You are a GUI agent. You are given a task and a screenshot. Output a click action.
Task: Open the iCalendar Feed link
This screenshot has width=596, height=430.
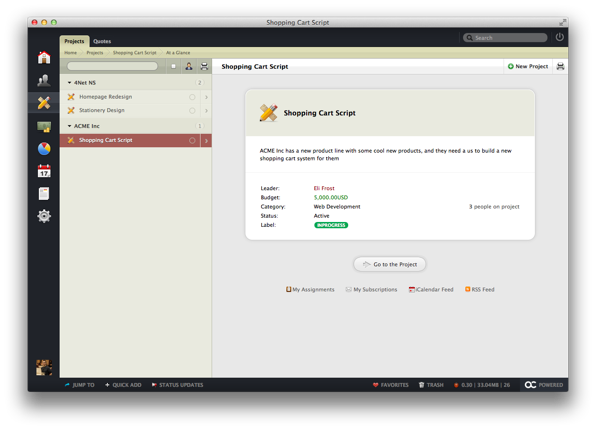click(431, 289)
